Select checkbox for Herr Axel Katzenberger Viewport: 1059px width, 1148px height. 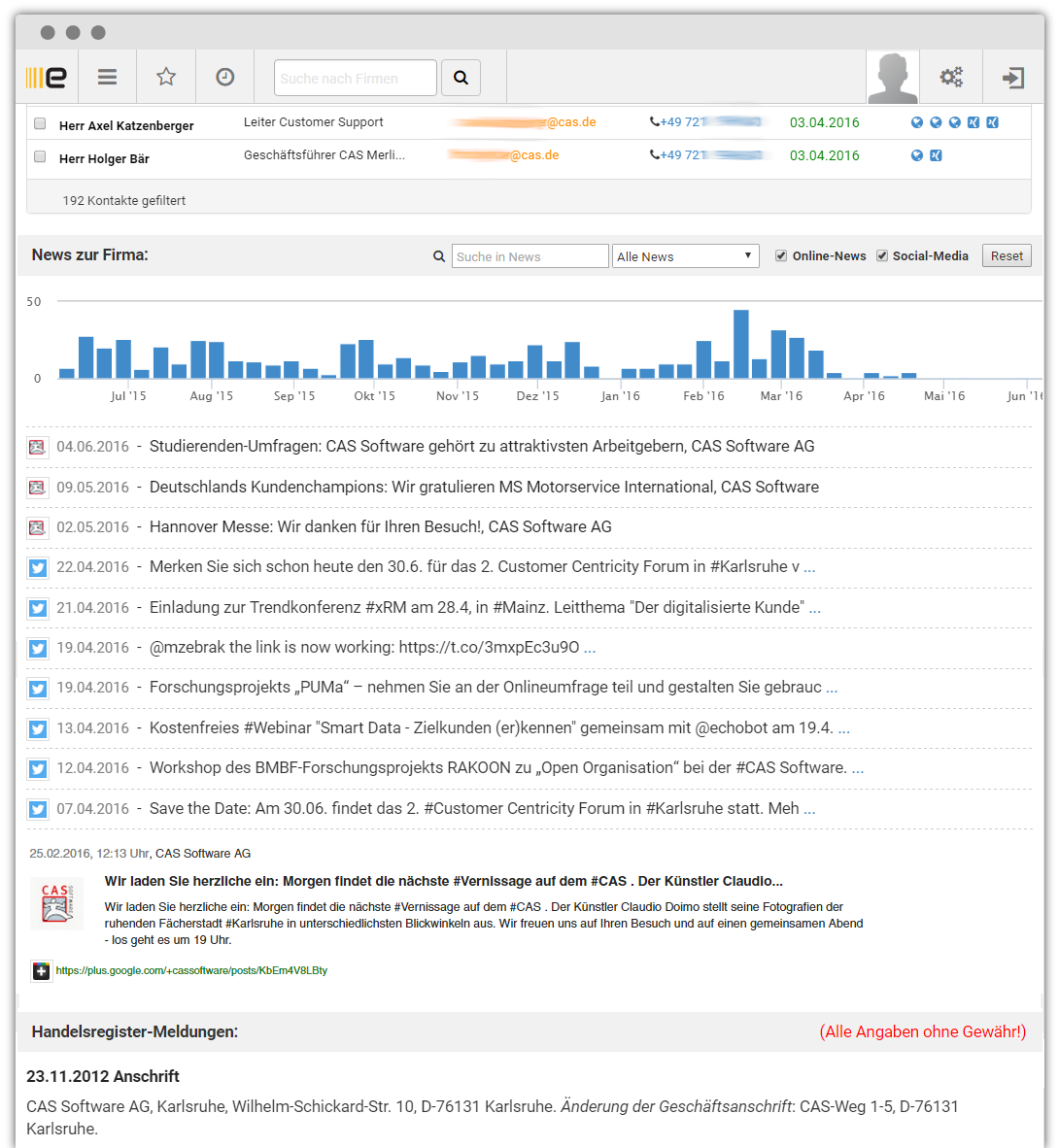[40, 124]
